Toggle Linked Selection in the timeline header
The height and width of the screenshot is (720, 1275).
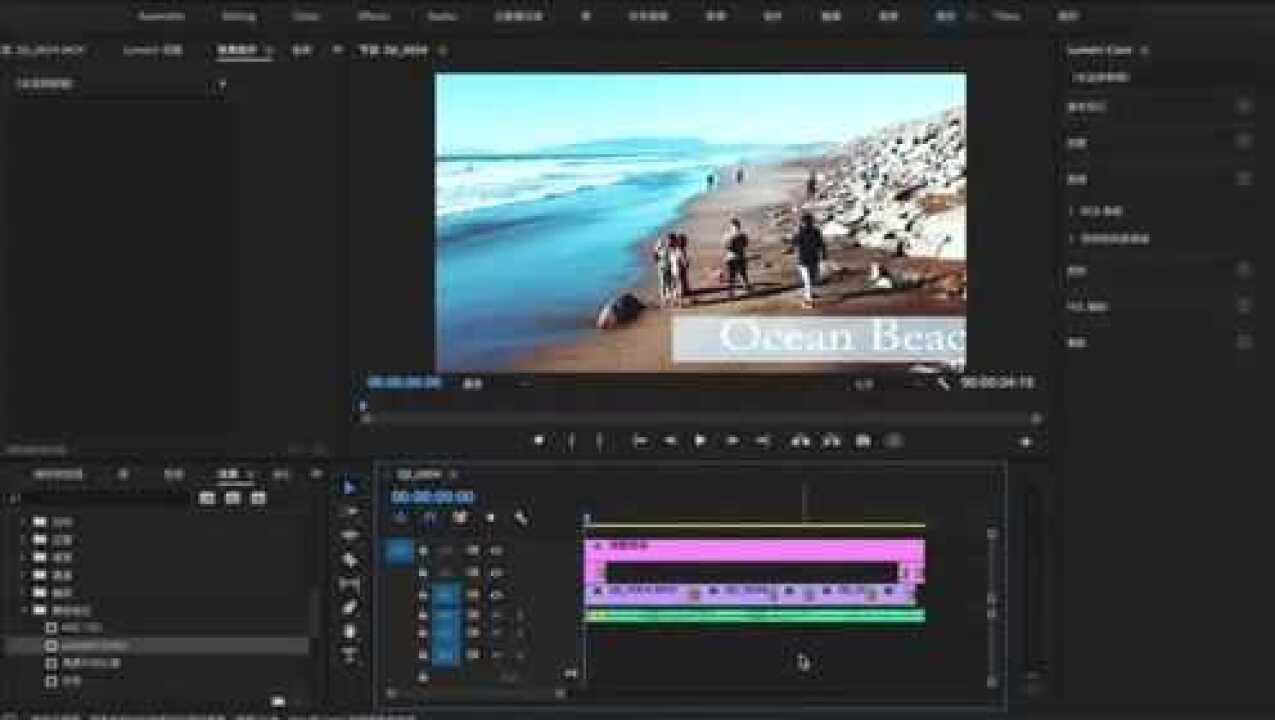pos(460,518)
